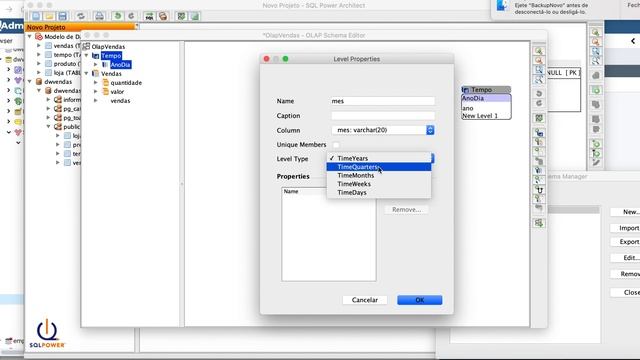
Task: Click the Redo icon in main toolbar
Action: click(x=131, y=16)
